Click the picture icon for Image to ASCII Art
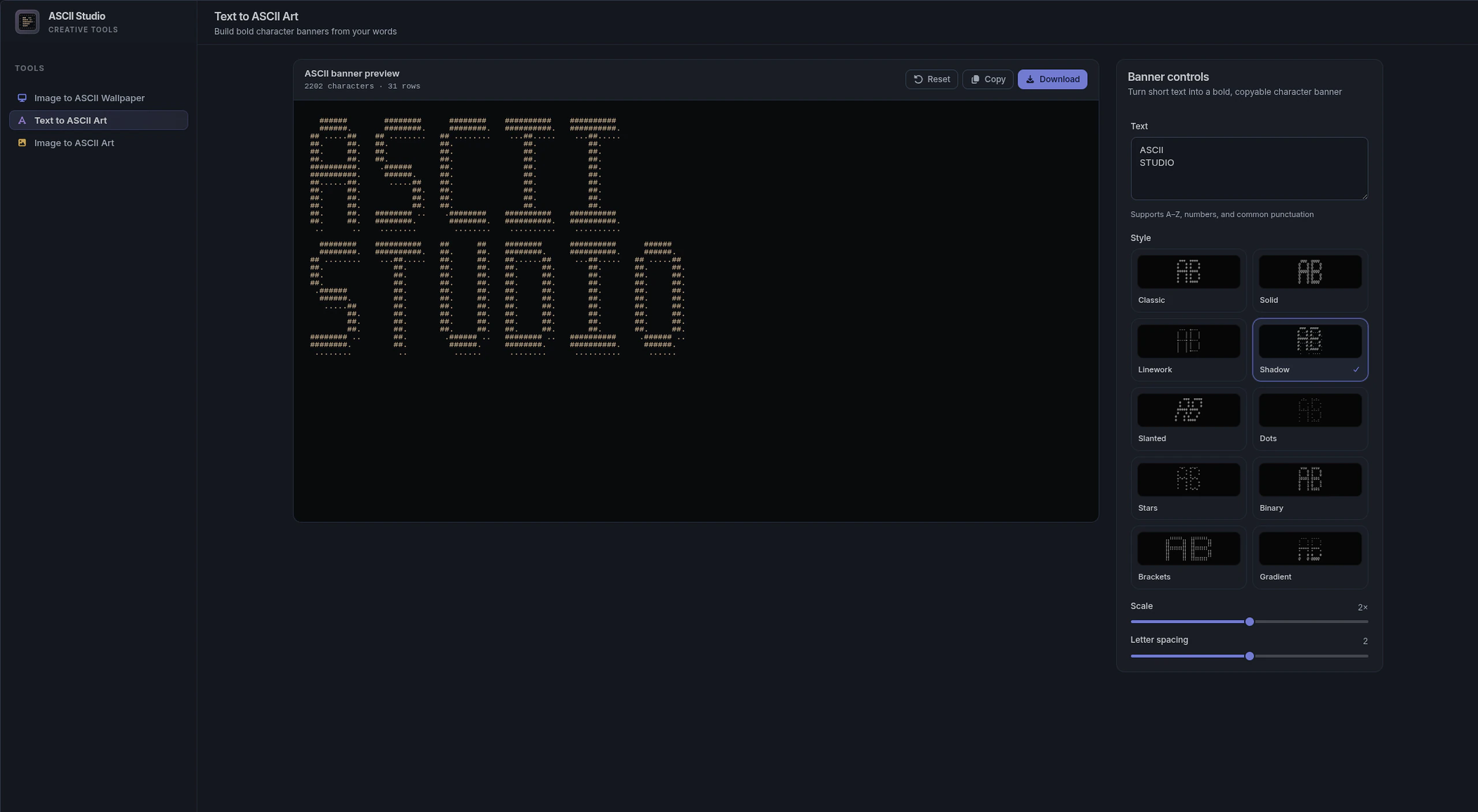1478x812 pixels. [x=22, y=143]
